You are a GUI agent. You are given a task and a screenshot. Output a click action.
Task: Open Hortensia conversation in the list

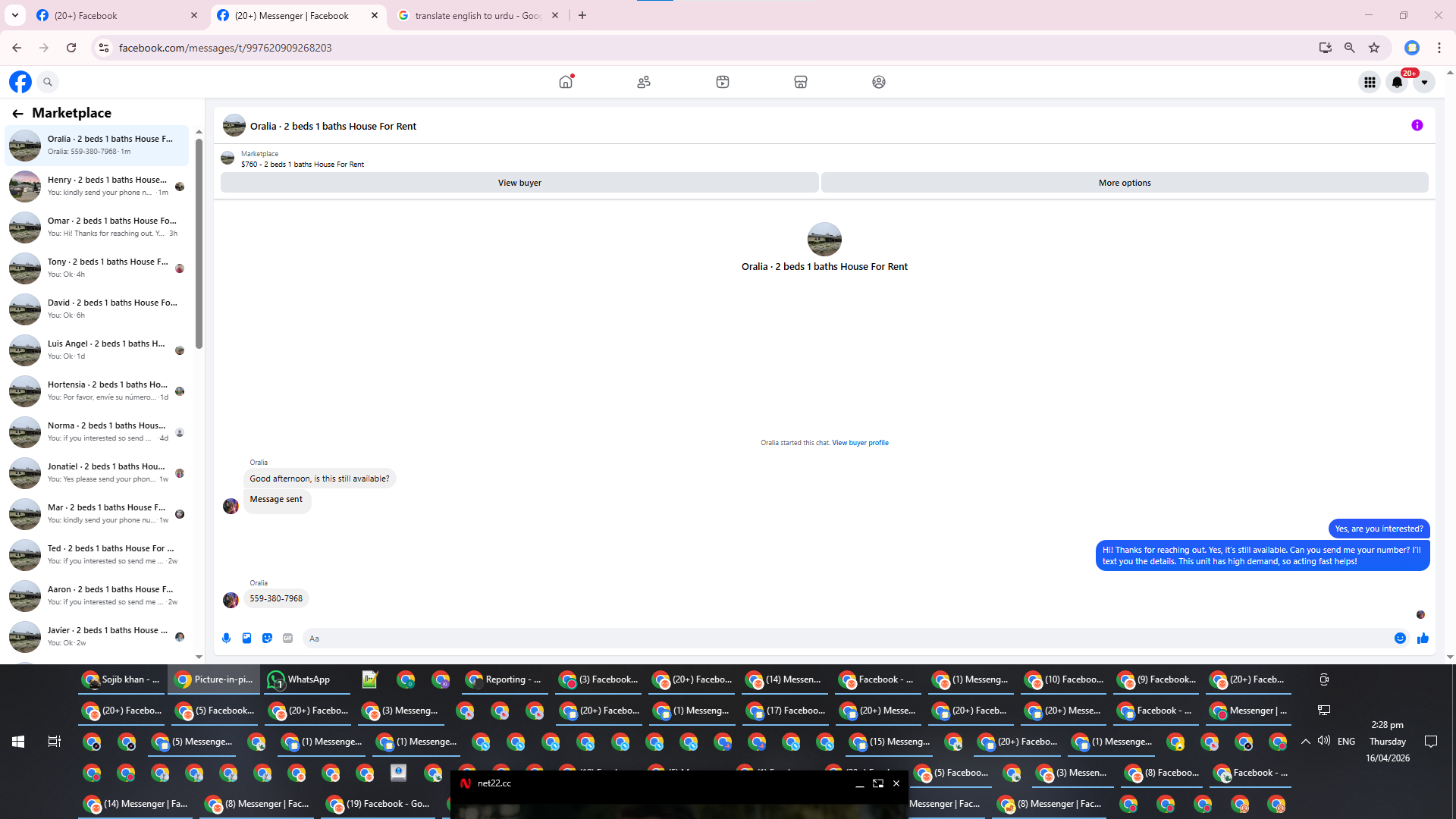98,391
